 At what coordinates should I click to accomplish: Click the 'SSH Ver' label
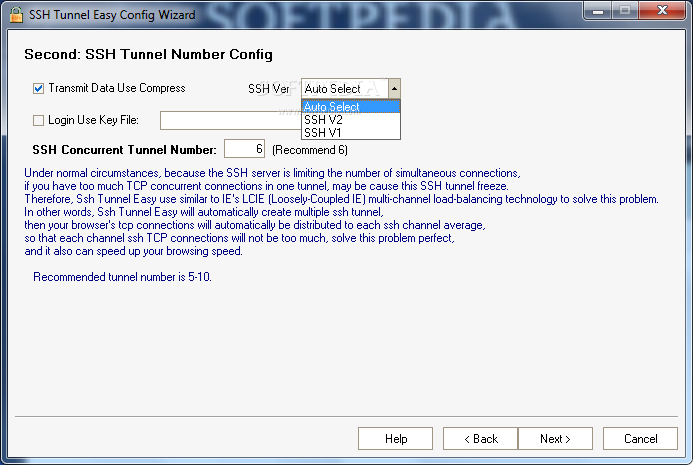coord(269,89)
